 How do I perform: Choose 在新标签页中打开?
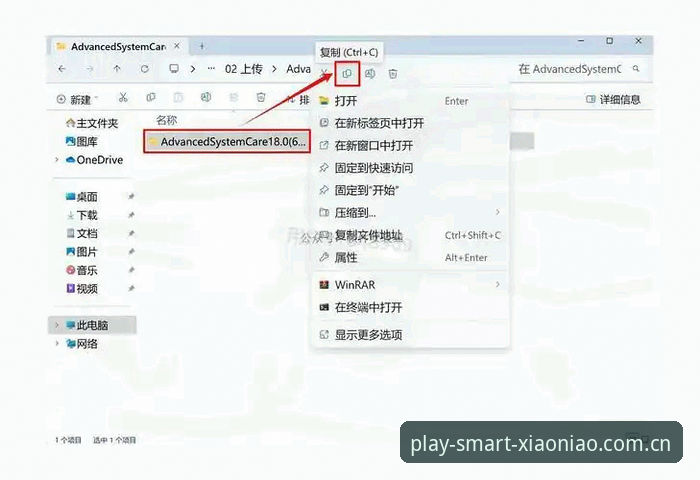411,123
